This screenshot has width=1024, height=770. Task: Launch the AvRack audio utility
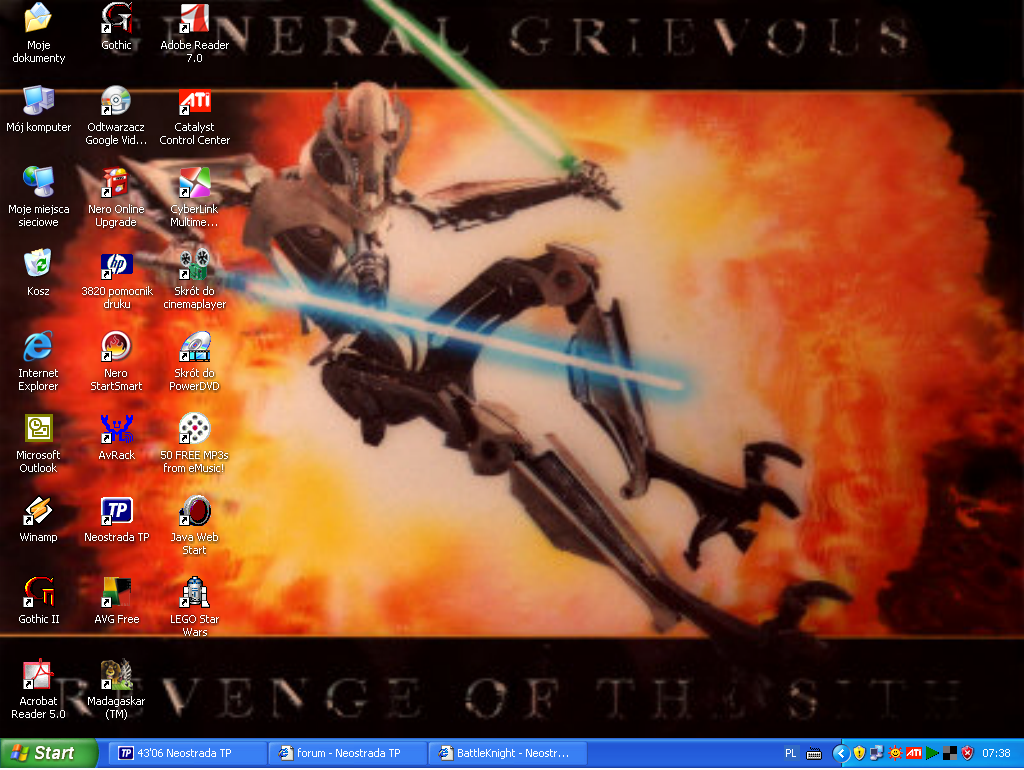tap(116, 430)
